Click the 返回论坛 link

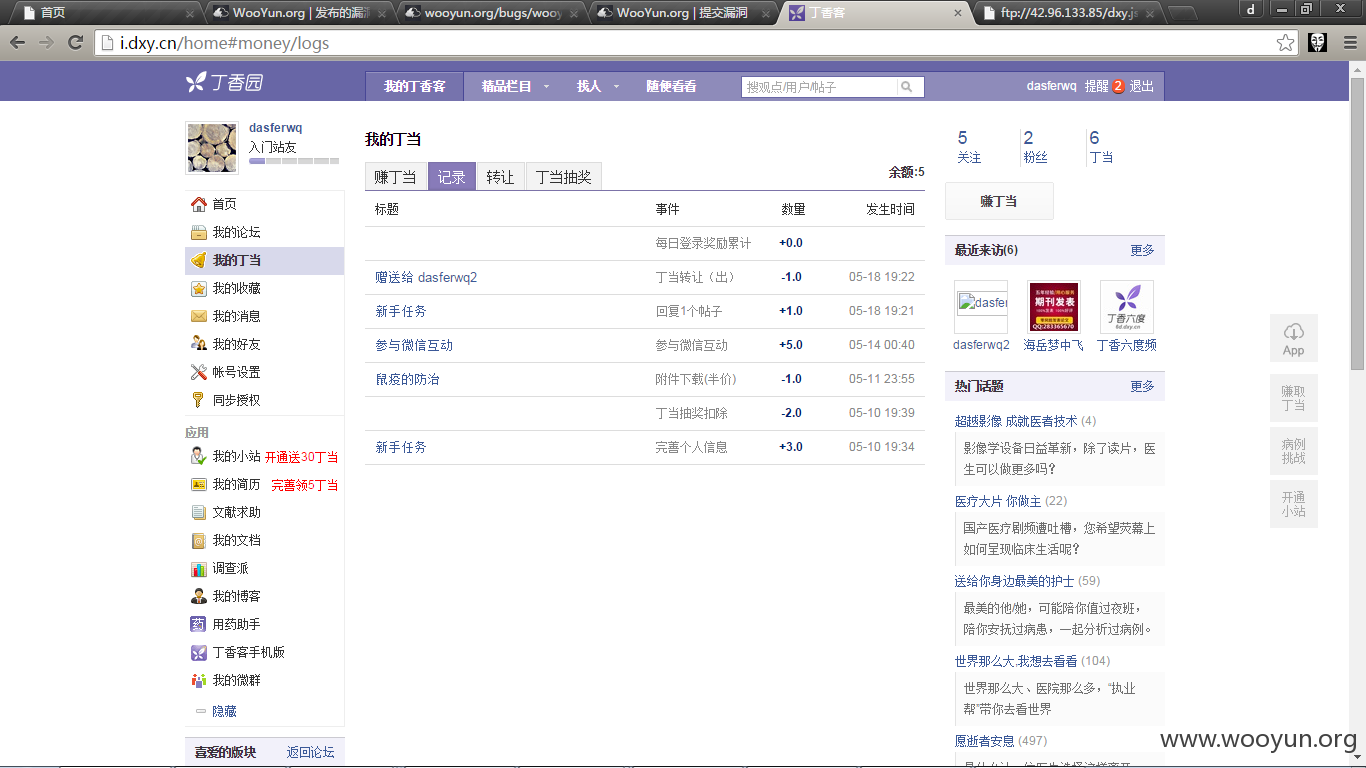[x=311, y=752]
